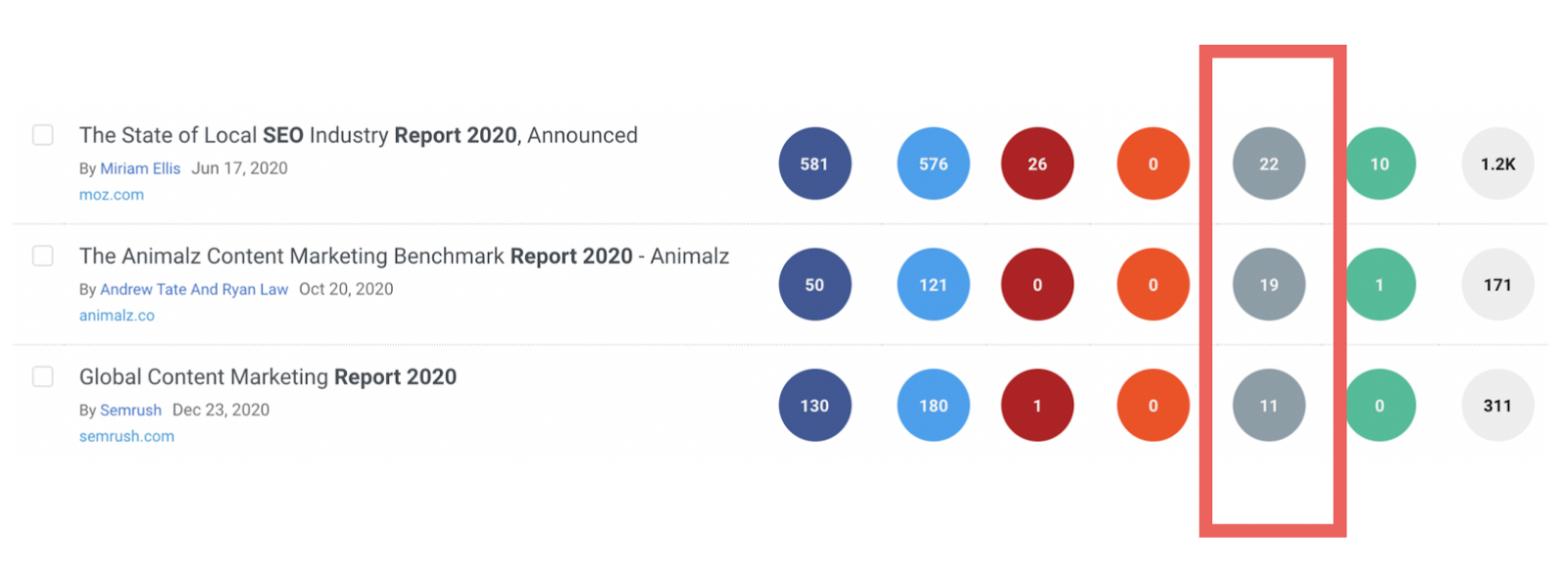This screenshot has width=1568, height=577.
Task: Open the Semrush author link
Action: point(130,410)
